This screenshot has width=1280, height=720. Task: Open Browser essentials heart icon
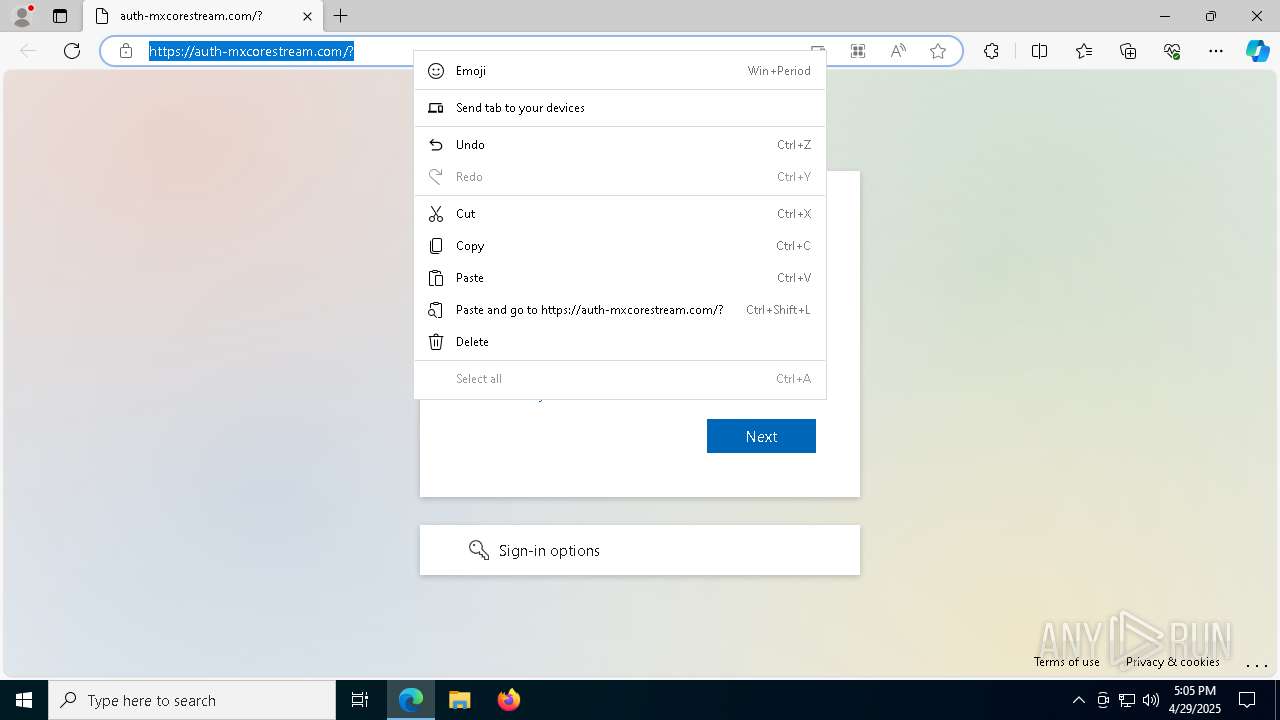(x=1172, y=51)
